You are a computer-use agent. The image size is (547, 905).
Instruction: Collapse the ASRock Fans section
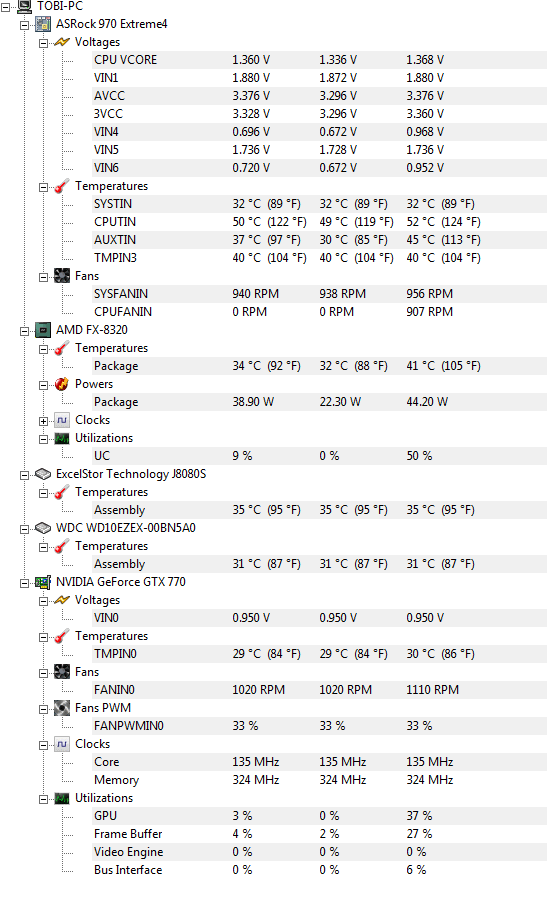pos(43,277)
